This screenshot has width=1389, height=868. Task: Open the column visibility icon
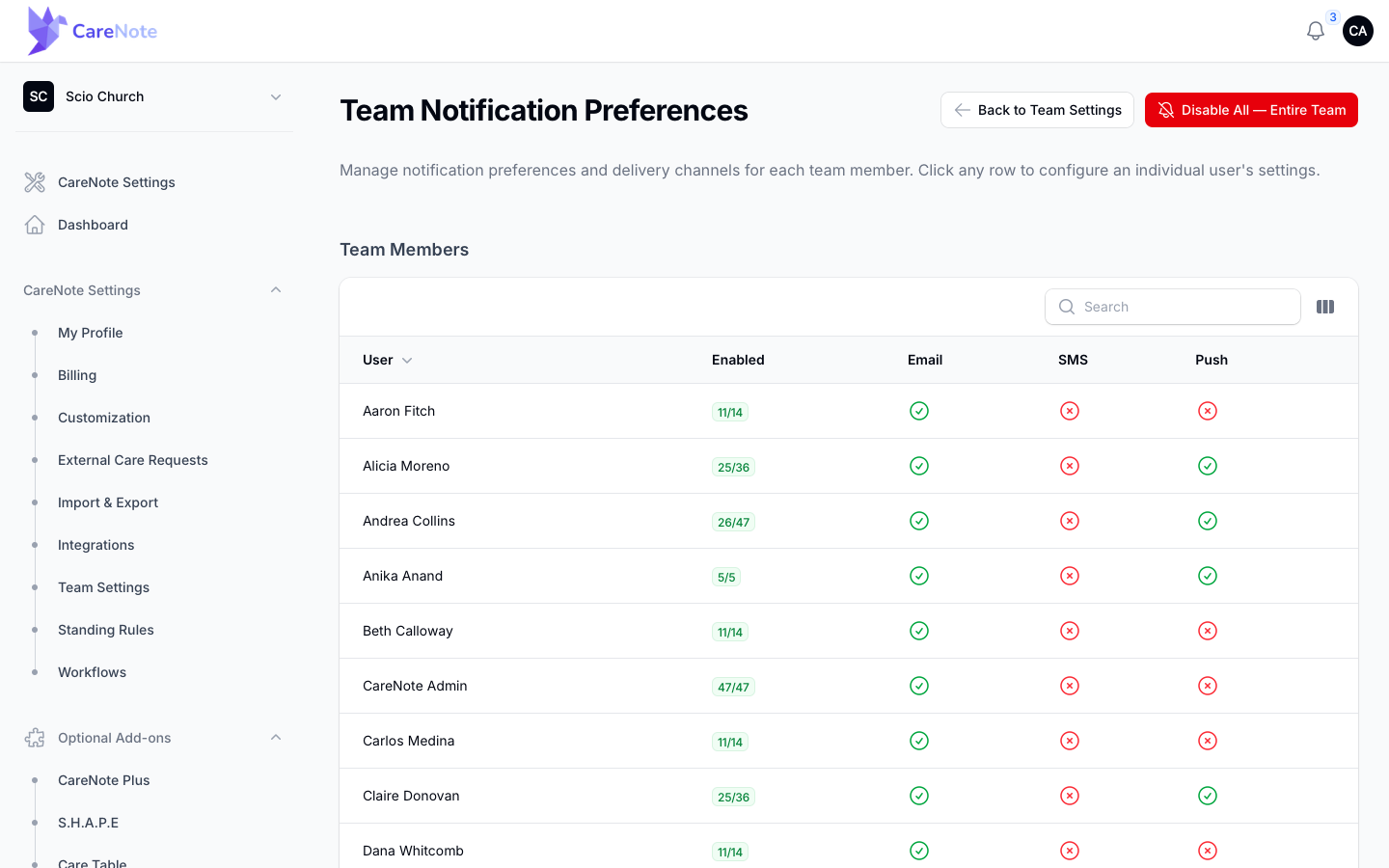[x=1325, y=307]
